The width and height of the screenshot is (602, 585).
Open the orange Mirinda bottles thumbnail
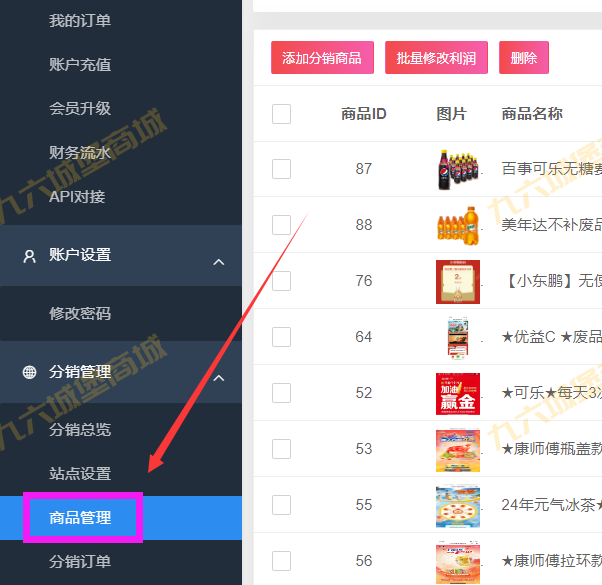pos(458,225)
